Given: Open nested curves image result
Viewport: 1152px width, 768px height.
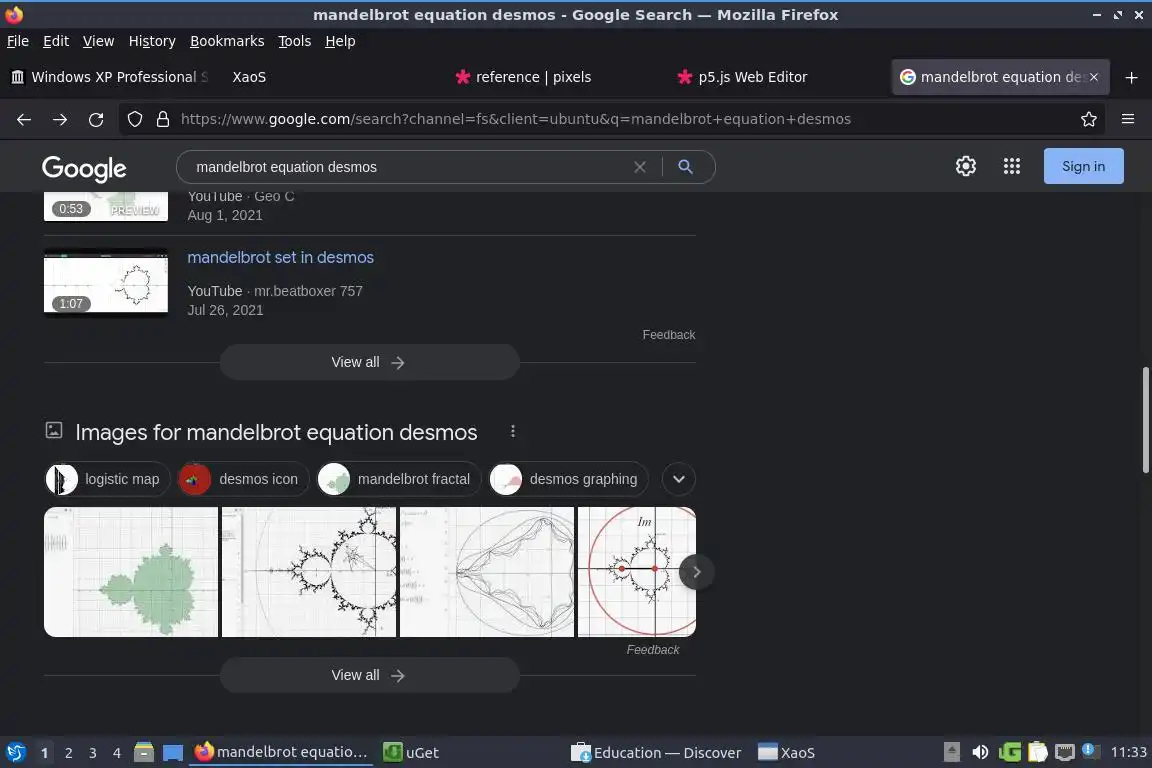Looking at the screenshot, I should tap(486, 572).
